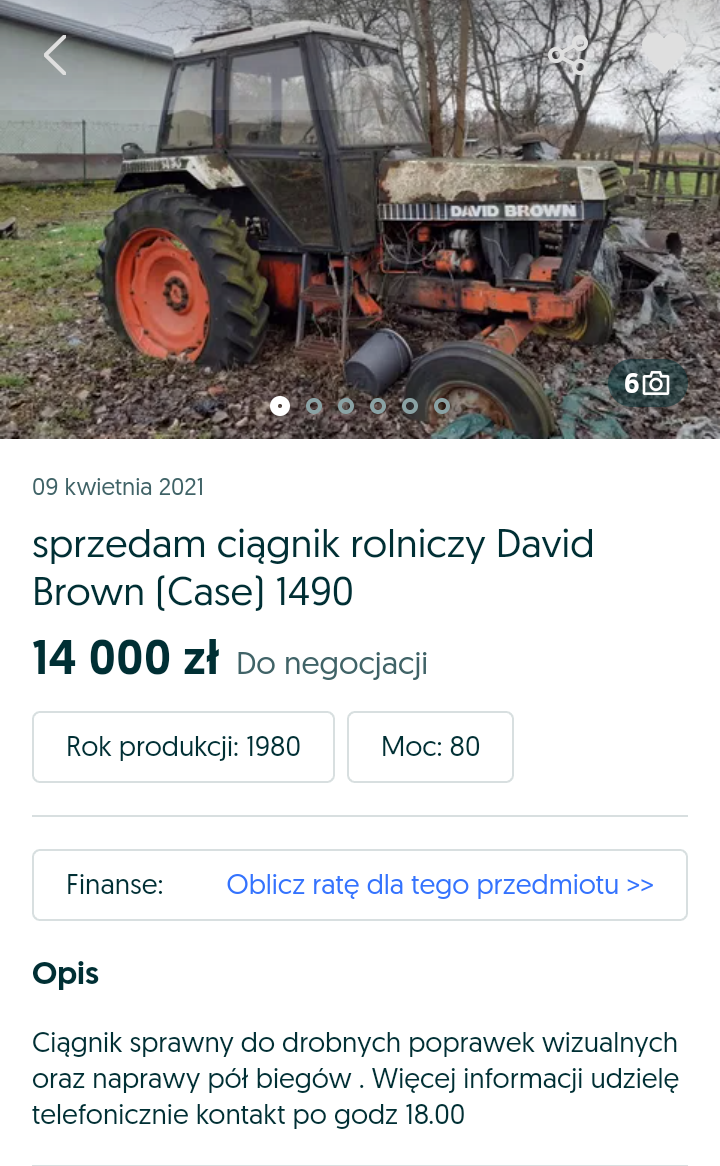This screenshot has height=1166, width=720.
Task: Click the listing title David Brown 1490
Action: [313, 568]
